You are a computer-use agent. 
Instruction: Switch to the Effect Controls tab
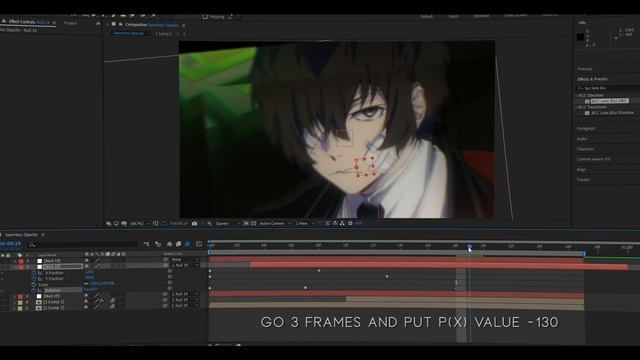click(x=29, y=22)
